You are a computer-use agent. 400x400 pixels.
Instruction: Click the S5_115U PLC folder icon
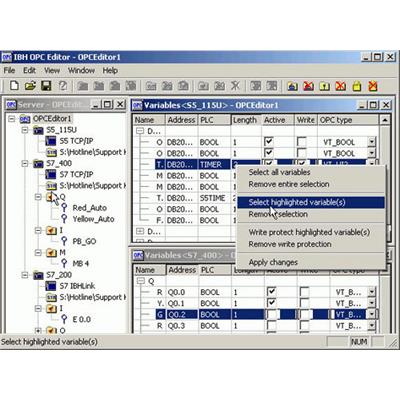click(x=38, y=130)
